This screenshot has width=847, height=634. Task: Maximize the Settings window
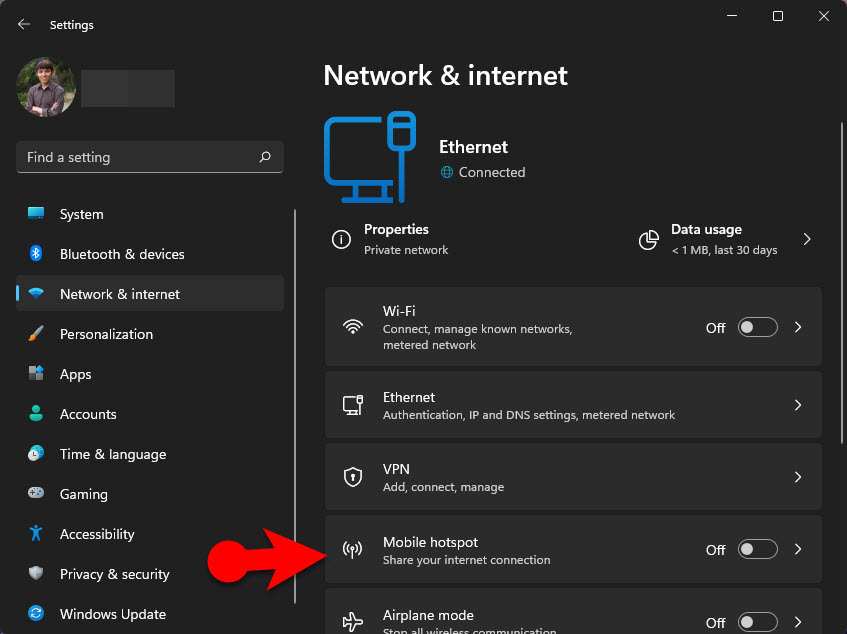[778, 16]
